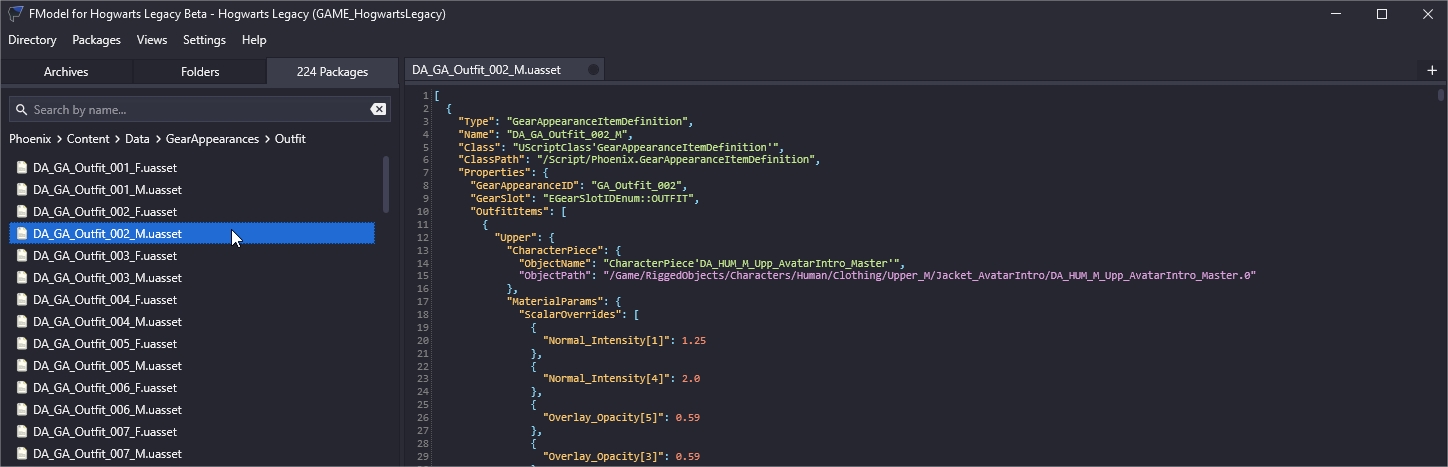This screenshot has width=1448, height=467.
Task: Click the "Overlay_Opacity[5]" key on line 26
Action: (x=602, y=417)
